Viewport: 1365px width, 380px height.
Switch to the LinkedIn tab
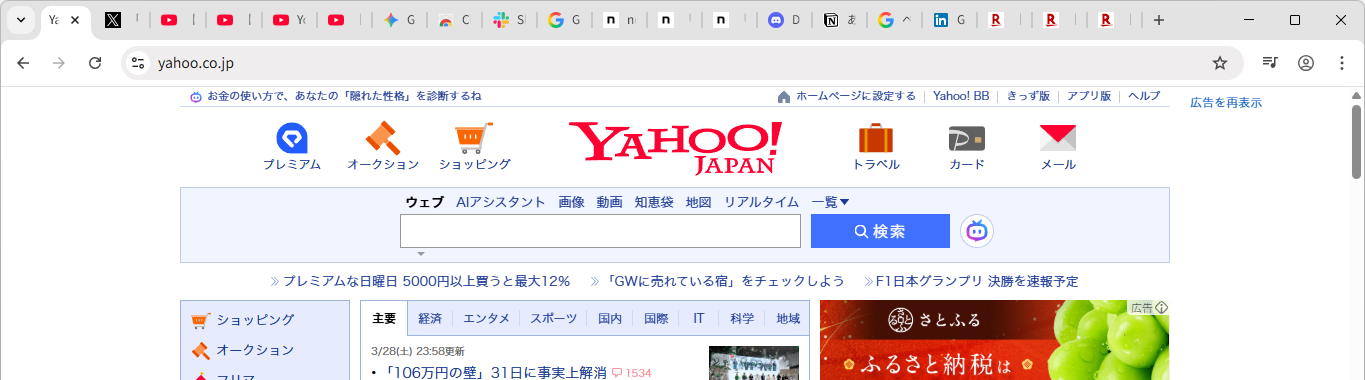pyautogui.click(x=941, y=20)
